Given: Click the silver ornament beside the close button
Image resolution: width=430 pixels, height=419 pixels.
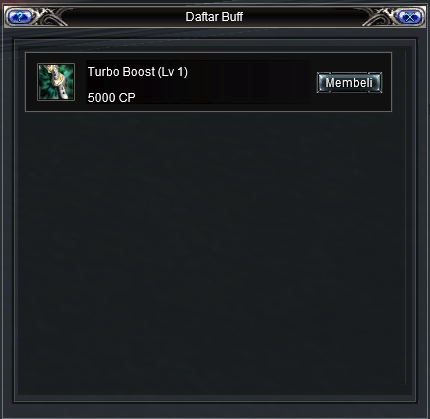Looking at the screenshot, I should [x=380, y=17].
